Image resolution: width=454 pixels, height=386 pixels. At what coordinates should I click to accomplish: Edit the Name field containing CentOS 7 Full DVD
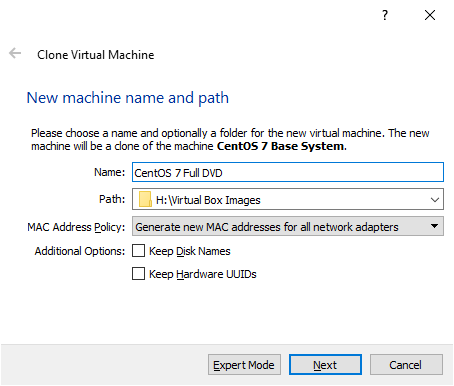(x=288, y=172)
